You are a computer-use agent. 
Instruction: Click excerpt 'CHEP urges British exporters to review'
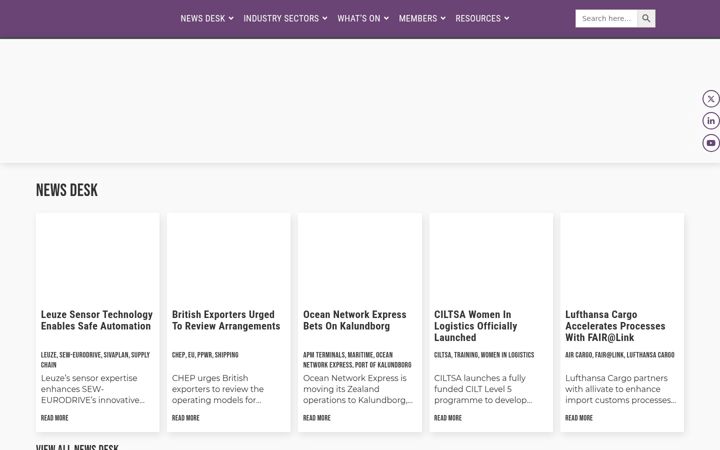tap(218, 389)
